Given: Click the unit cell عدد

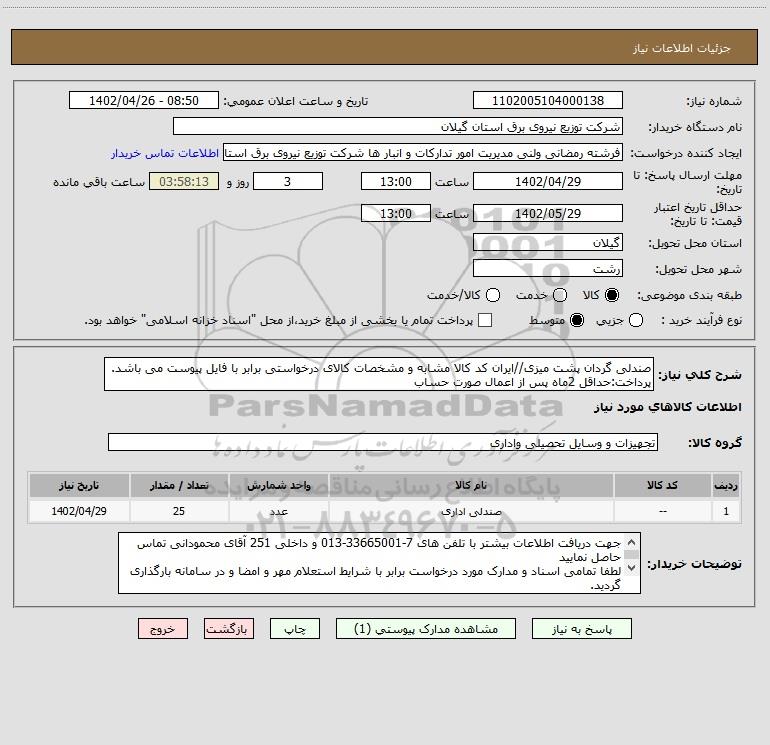Looking at the screenshot, I should coord(278,511).
